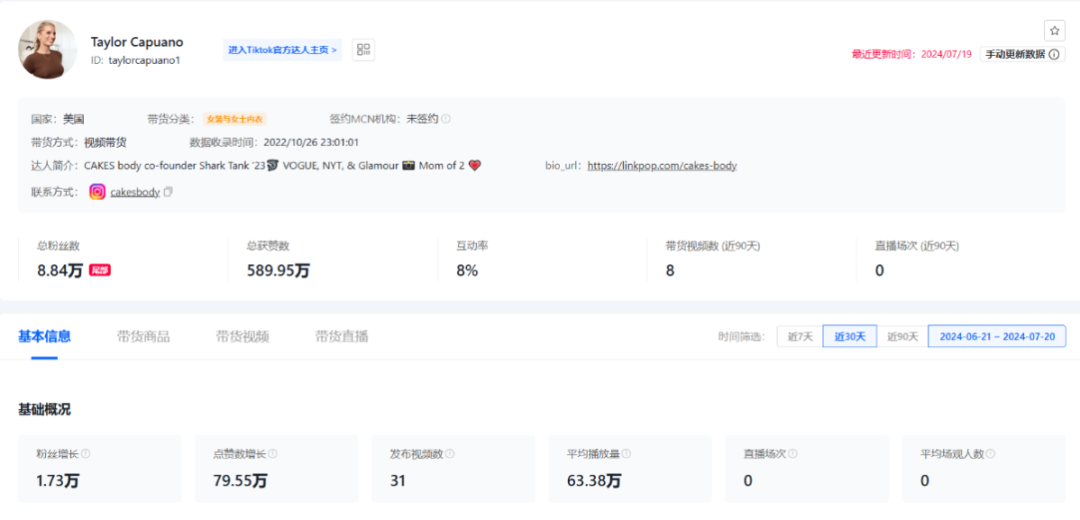Click info icon next to 点赞数增长
1080x520 pixels.
coord(273,454)
